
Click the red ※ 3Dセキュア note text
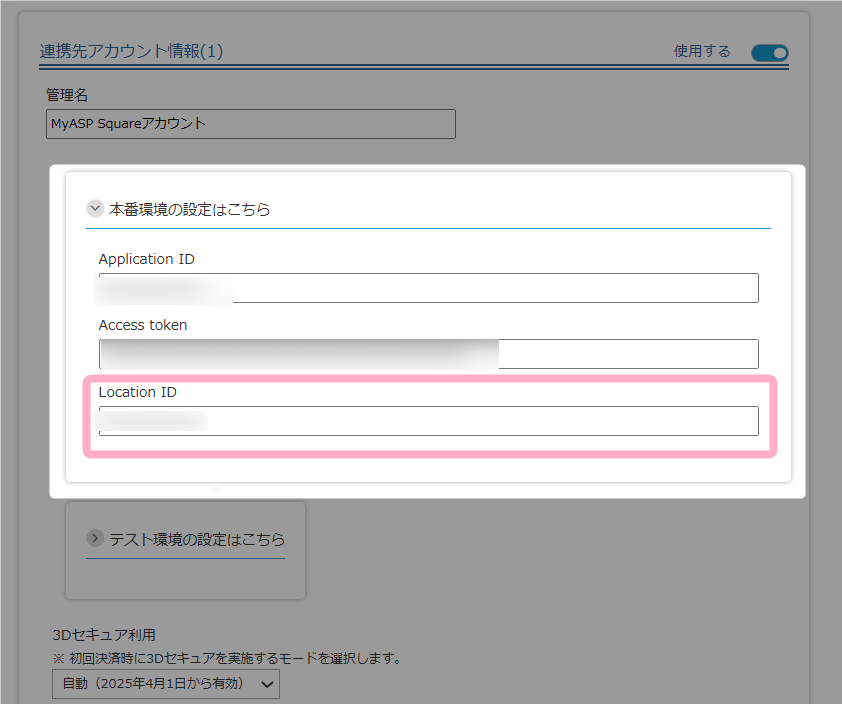[x=226, y=658]
